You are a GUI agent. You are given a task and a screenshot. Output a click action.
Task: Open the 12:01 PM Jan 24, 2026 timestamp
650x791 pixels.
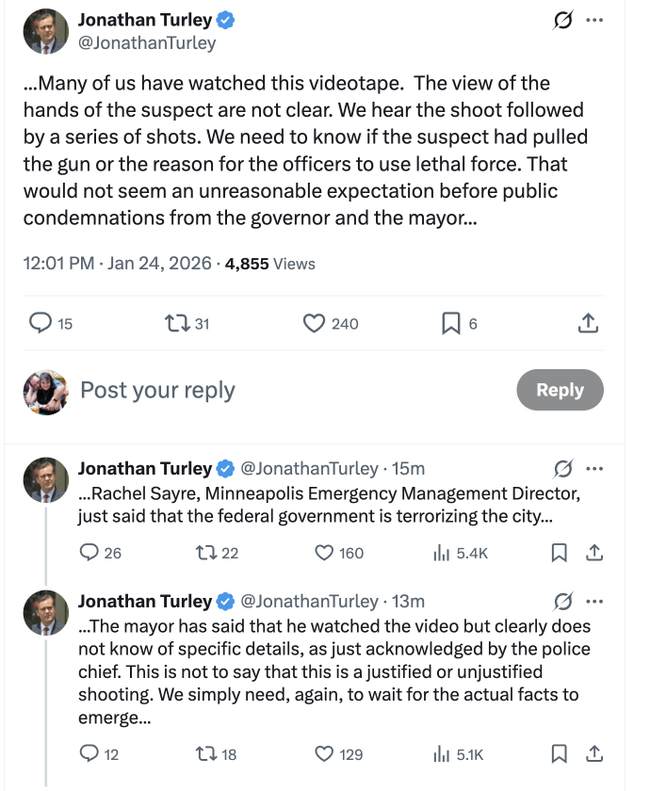[117, 263]
